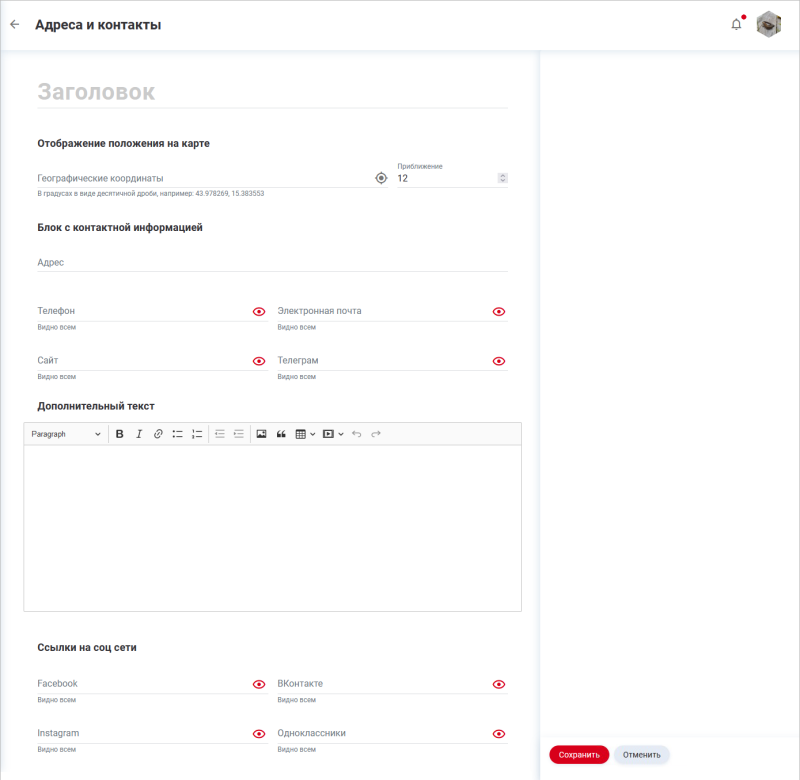The height and width of the screenshot is (780, 800).
Task: Toggle visibility of the Facebook link
Action: pyautogui.click(x=257, y=684)
